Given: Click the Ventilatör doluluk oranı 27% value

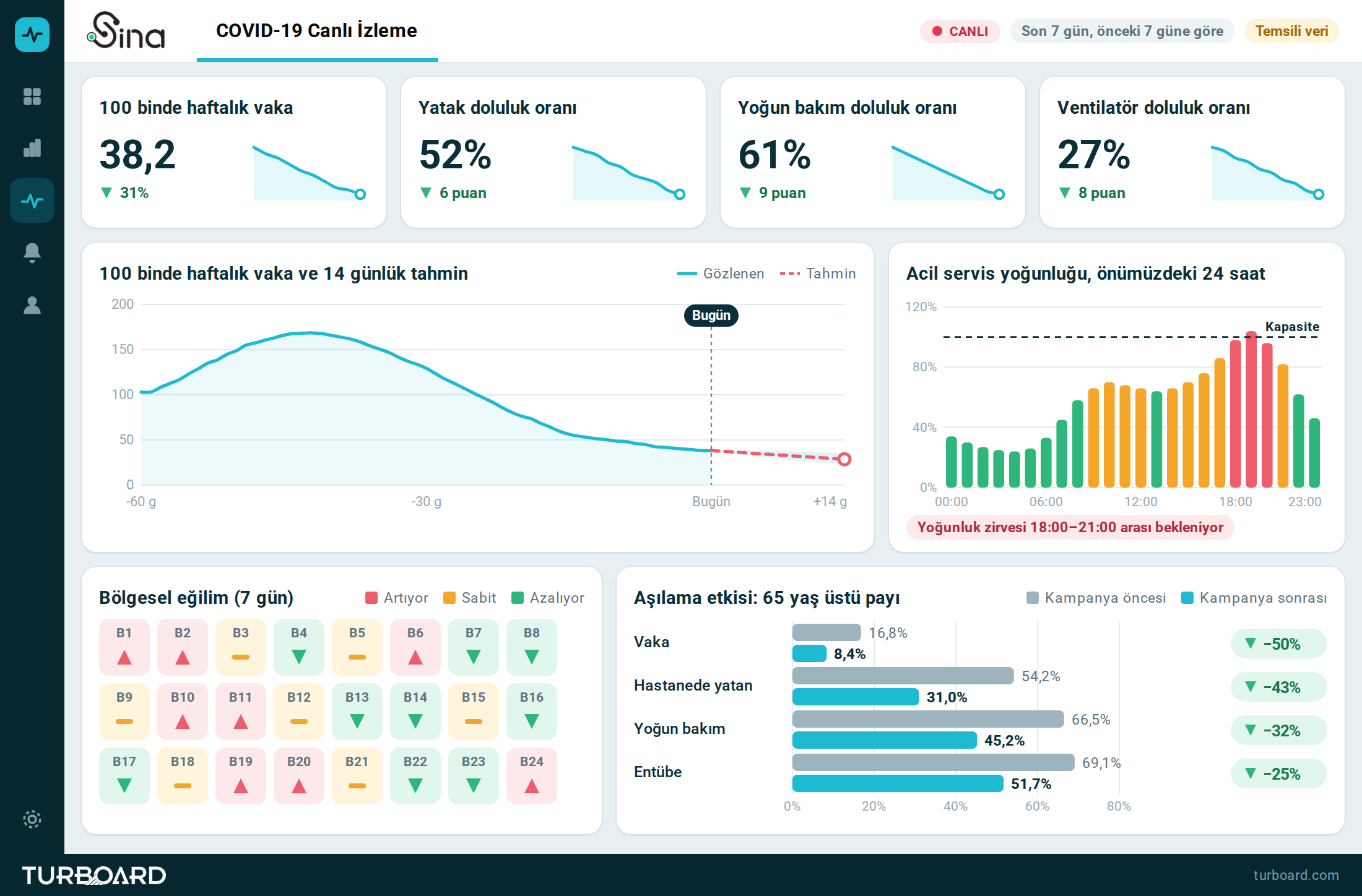Looking at the screenshot, I should [x=1094, y=154].
